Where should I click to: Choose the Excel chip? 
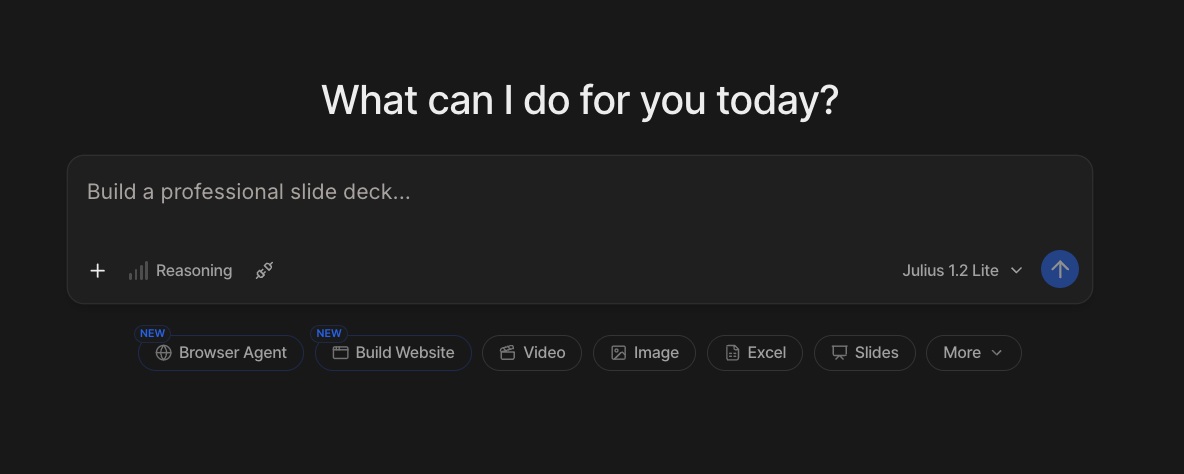pyautogui.click(x=754, y=352)
